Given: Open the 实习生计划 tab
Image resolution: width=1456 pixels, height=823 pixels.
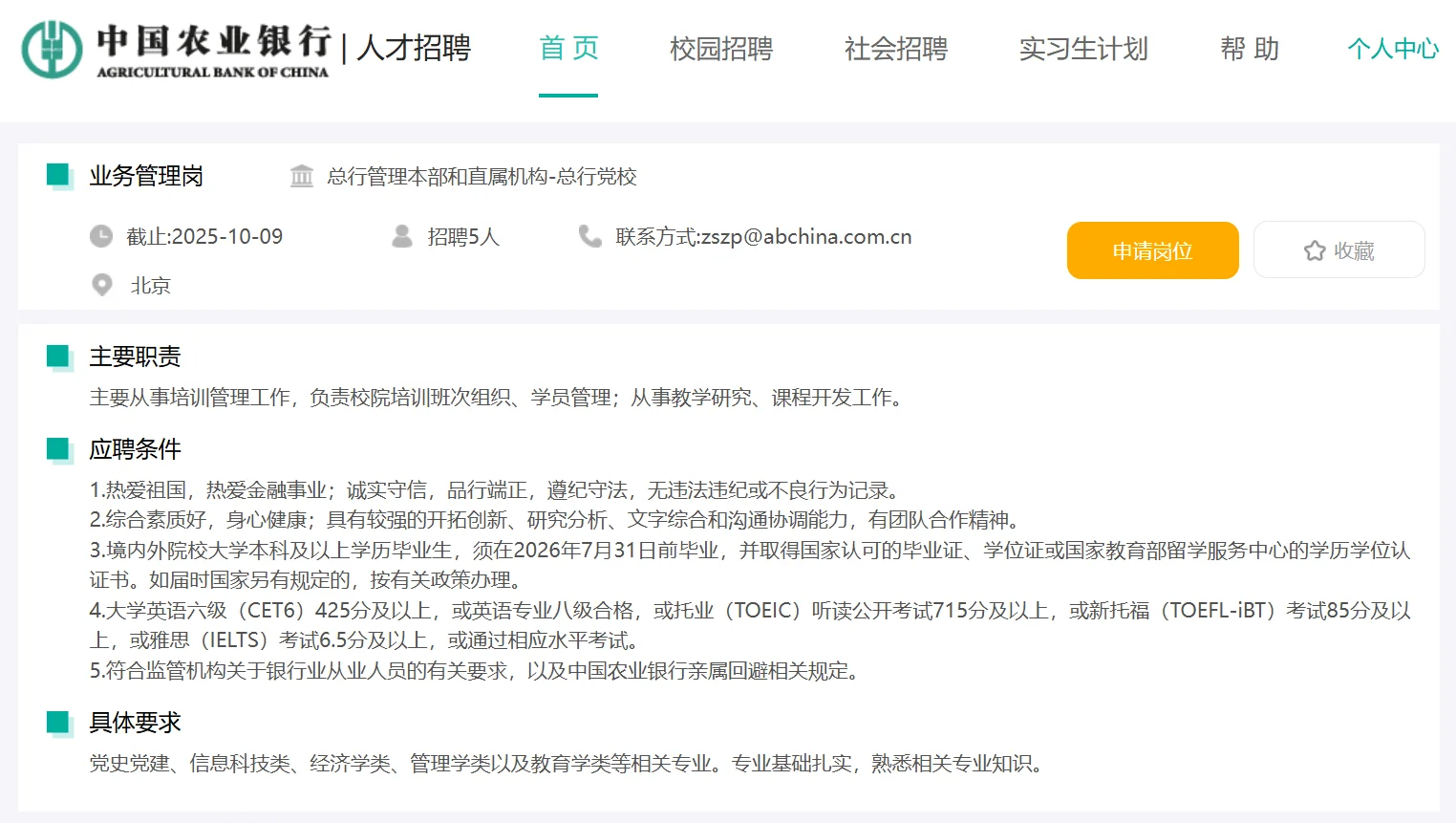Looking at the screenshot, I should coord(1083,48).
